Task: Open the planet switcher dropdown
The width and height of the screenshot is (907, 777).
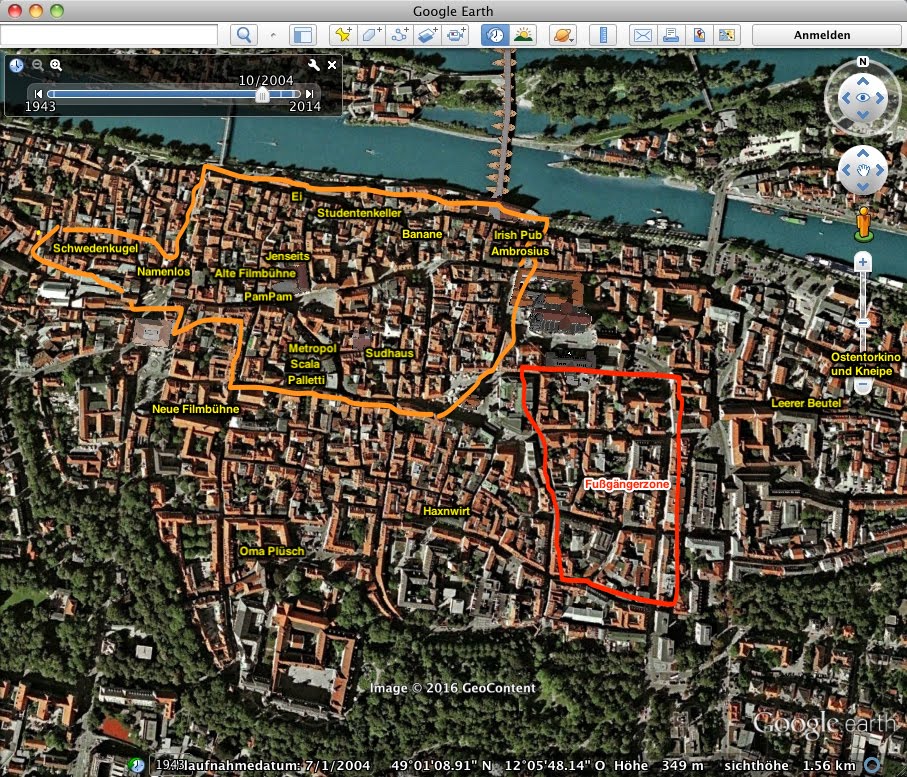Action: point(563,35)
